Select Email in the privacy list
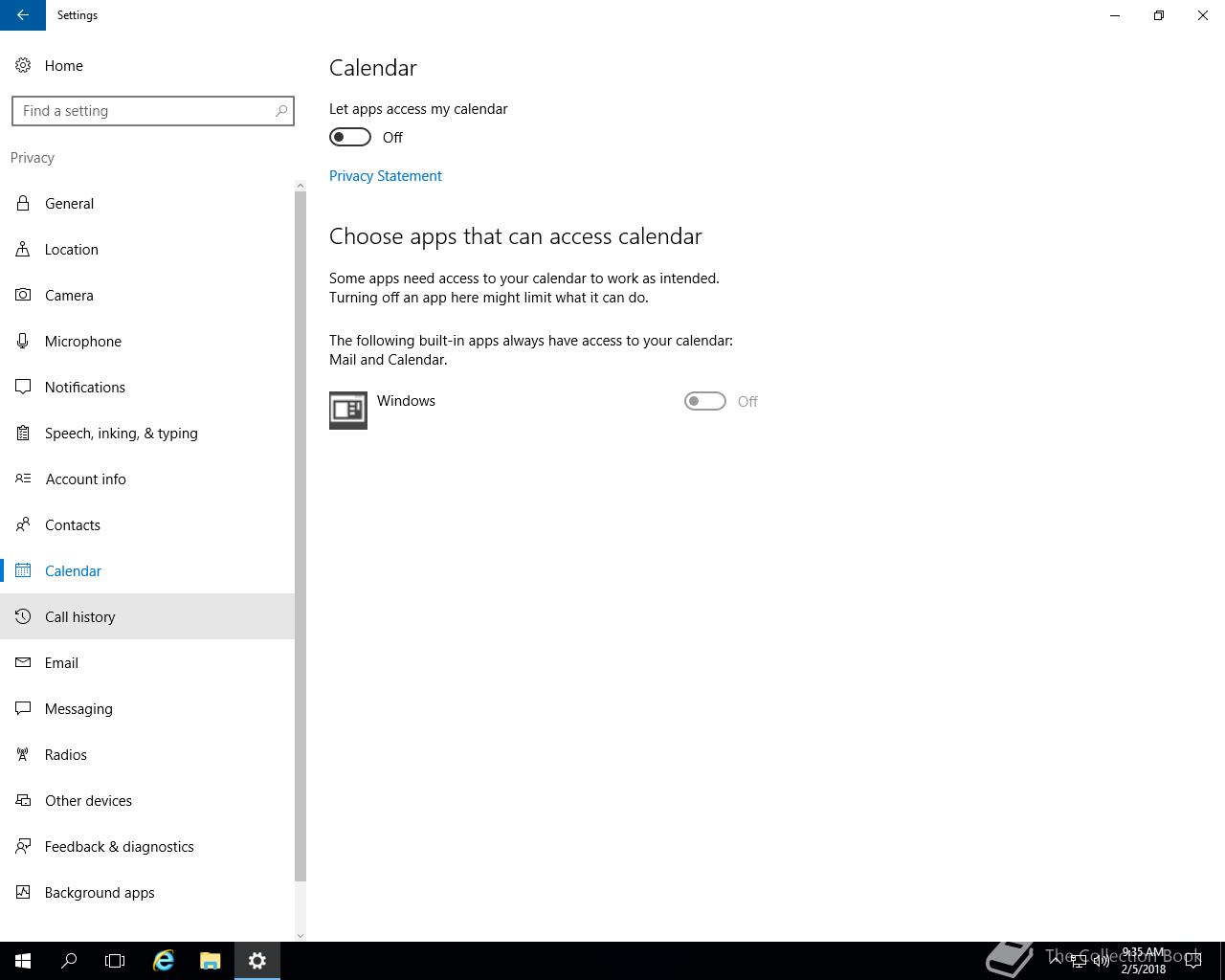The image size is (1225, 980). 147,662
